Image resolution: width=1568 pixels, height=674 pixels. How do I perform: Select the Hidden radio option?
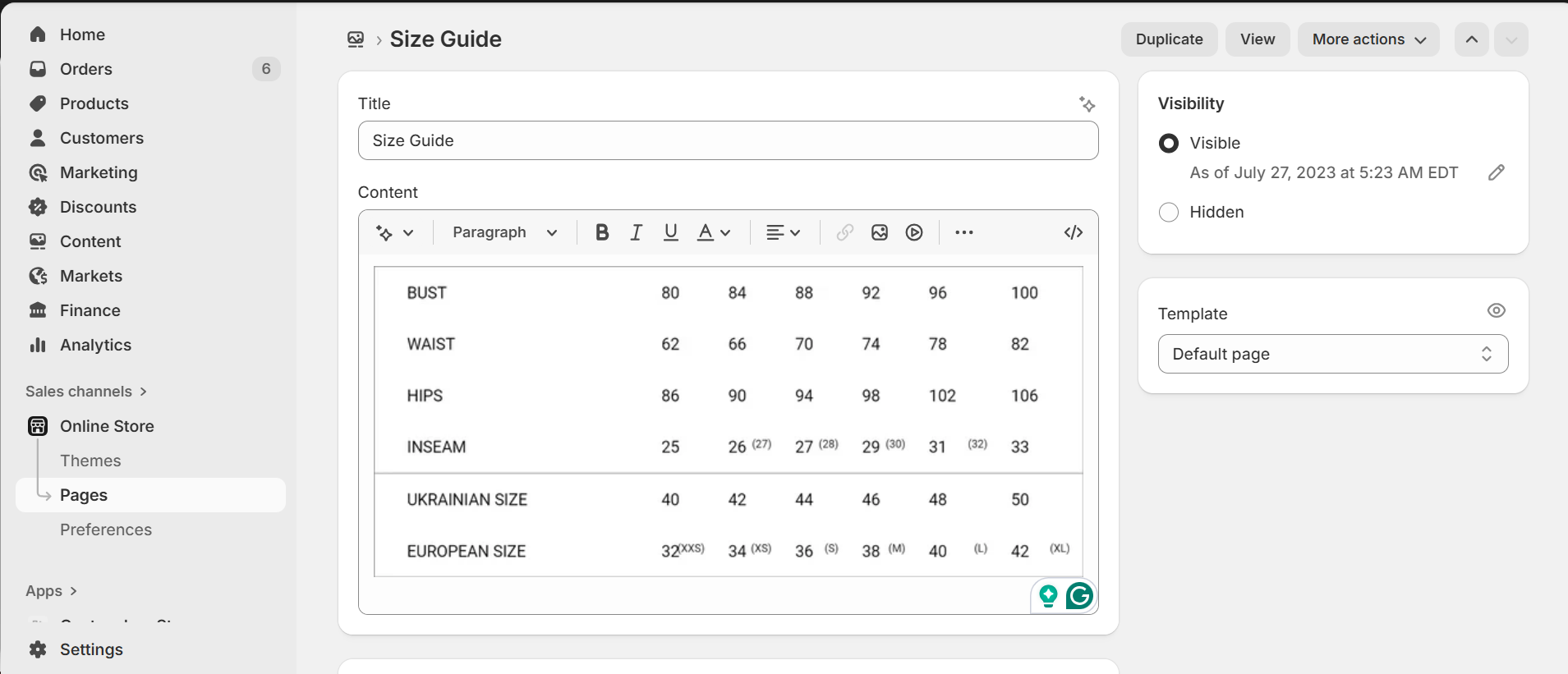(1168, 212)
